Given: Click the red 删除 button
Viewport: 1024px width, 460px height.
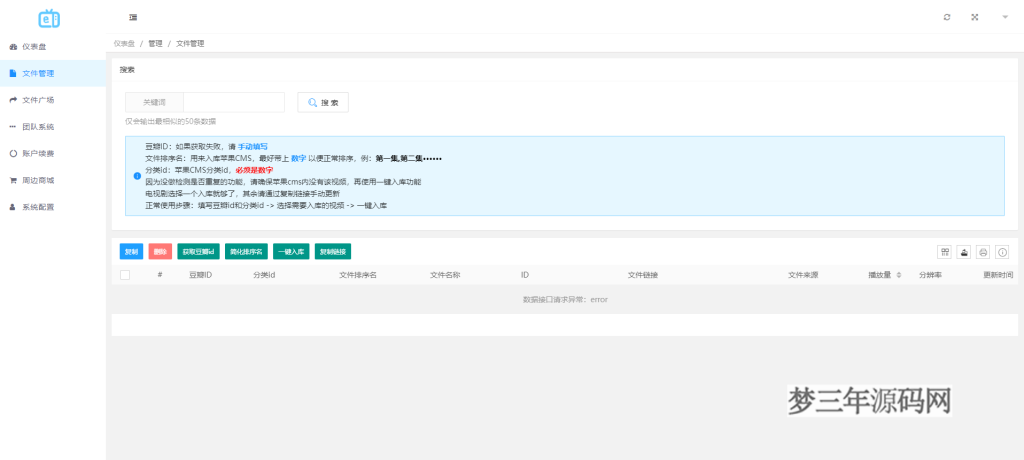Looking at the screenshot, I should [x=160, y=252].
